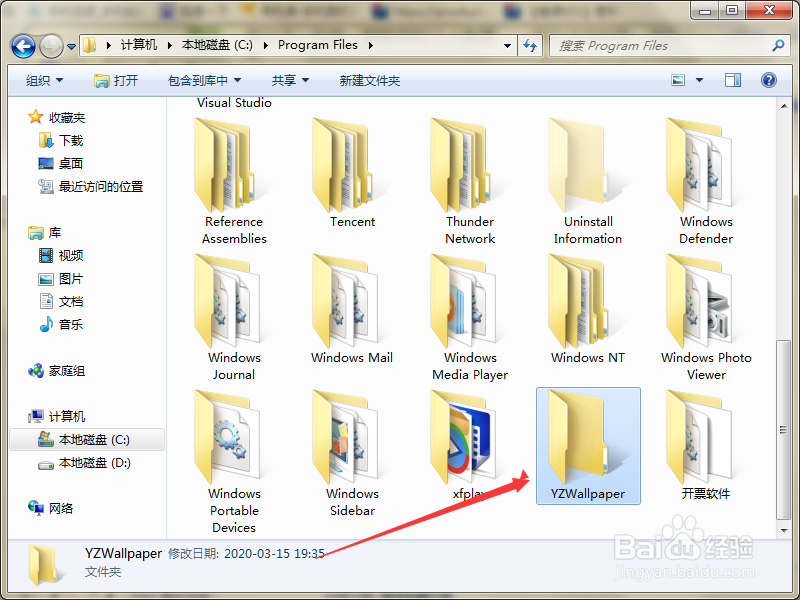The height and width of the screenshot is (600, 800).
Task: Open the 包含到库中 dropdown menu
Action: click(x=204, y=81)
